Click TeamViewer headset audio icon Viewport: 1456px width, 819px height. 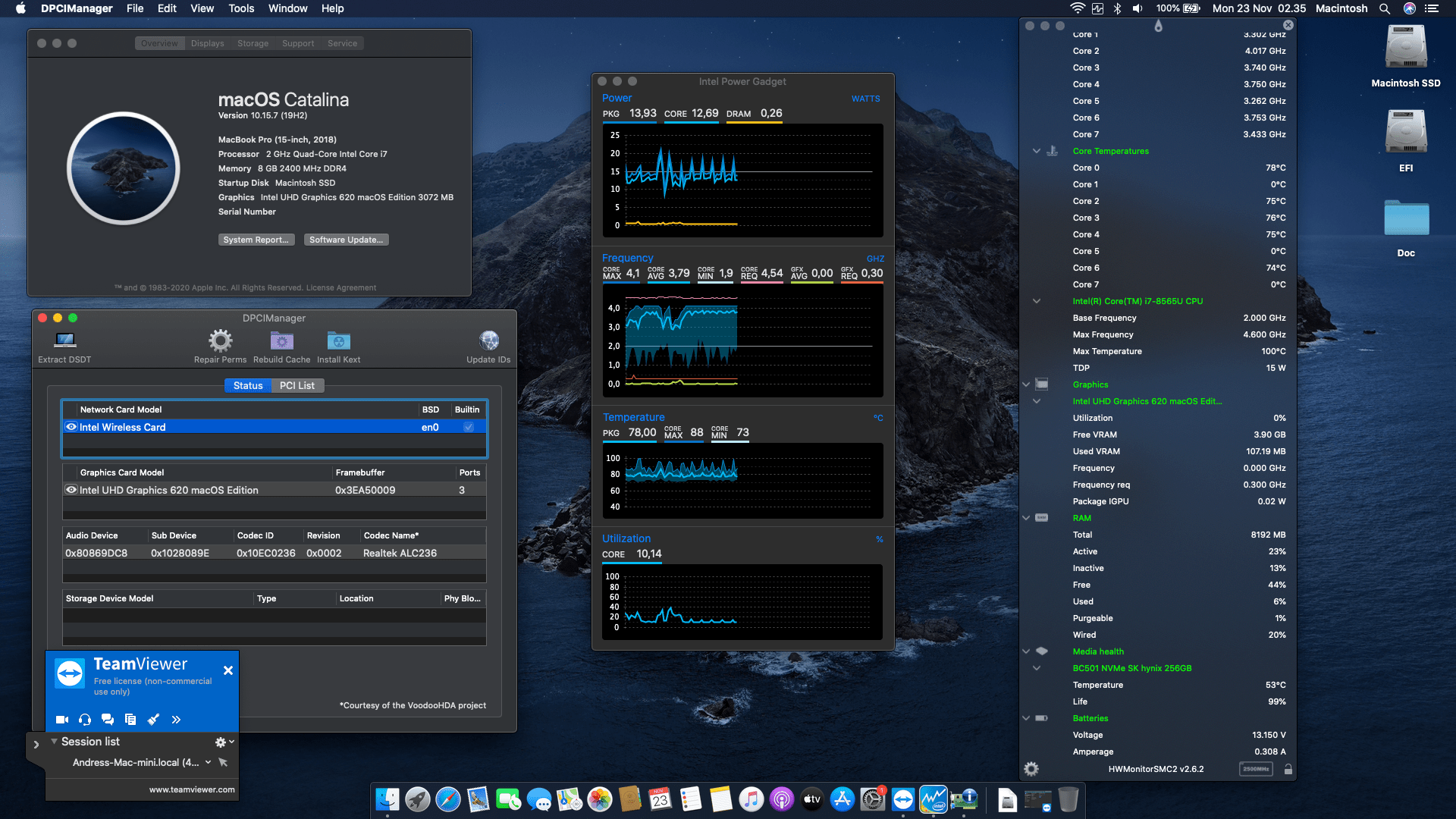(x=85, y=720)
